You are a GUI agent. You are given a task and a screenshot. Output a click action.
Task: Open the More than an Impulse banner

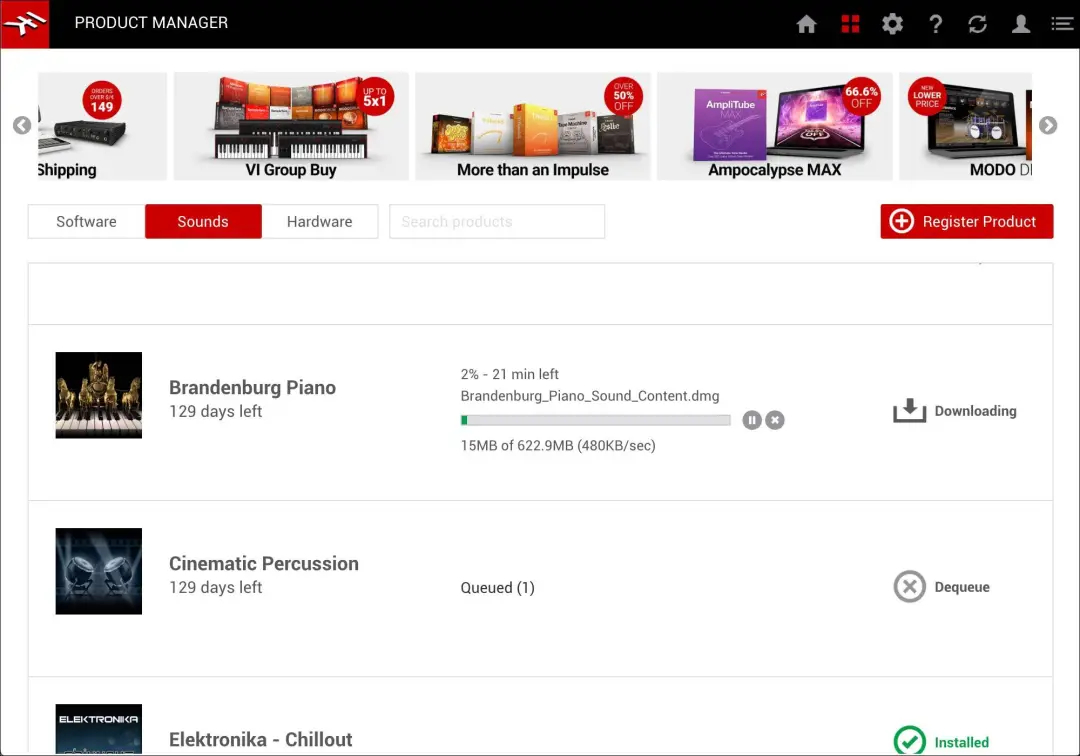pos(532,126)
